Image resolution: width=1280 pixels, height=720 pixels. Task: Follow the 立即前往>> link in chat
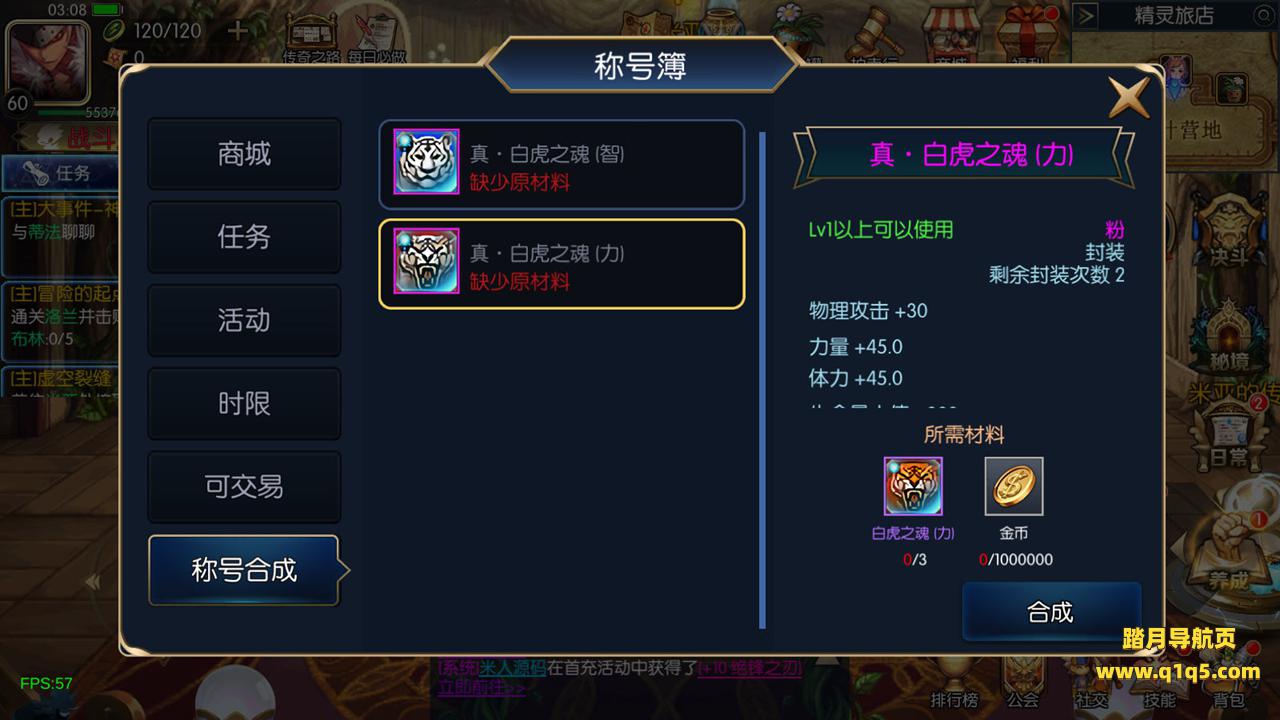pyautogui.click(x=481, y=688)
